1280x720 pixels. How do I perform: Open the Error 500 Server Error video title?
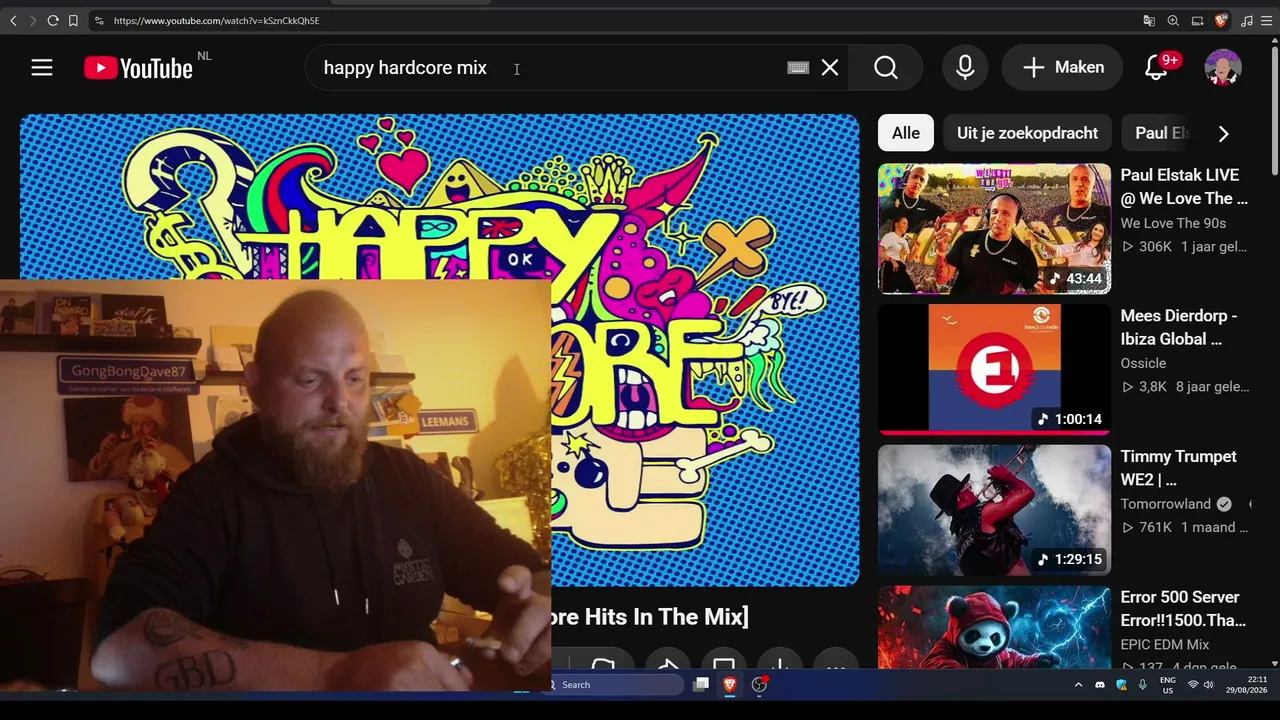coord(1183,609)
